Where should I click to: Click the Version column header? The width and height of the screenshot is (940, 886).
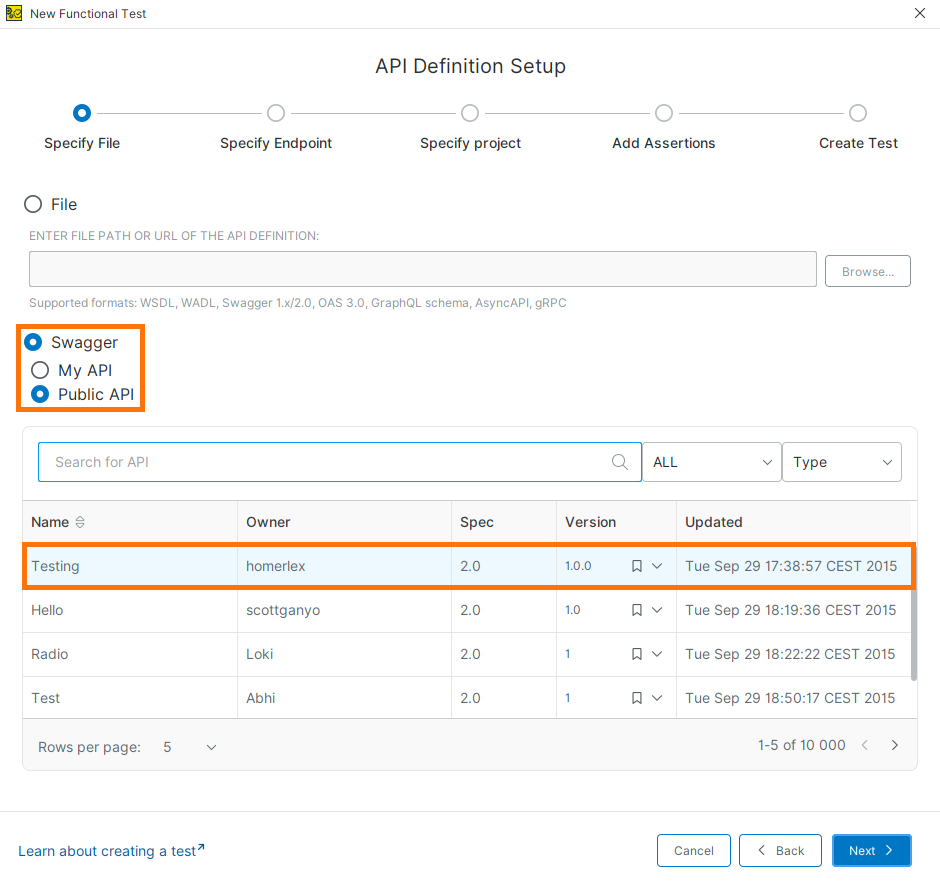[590, 522]
